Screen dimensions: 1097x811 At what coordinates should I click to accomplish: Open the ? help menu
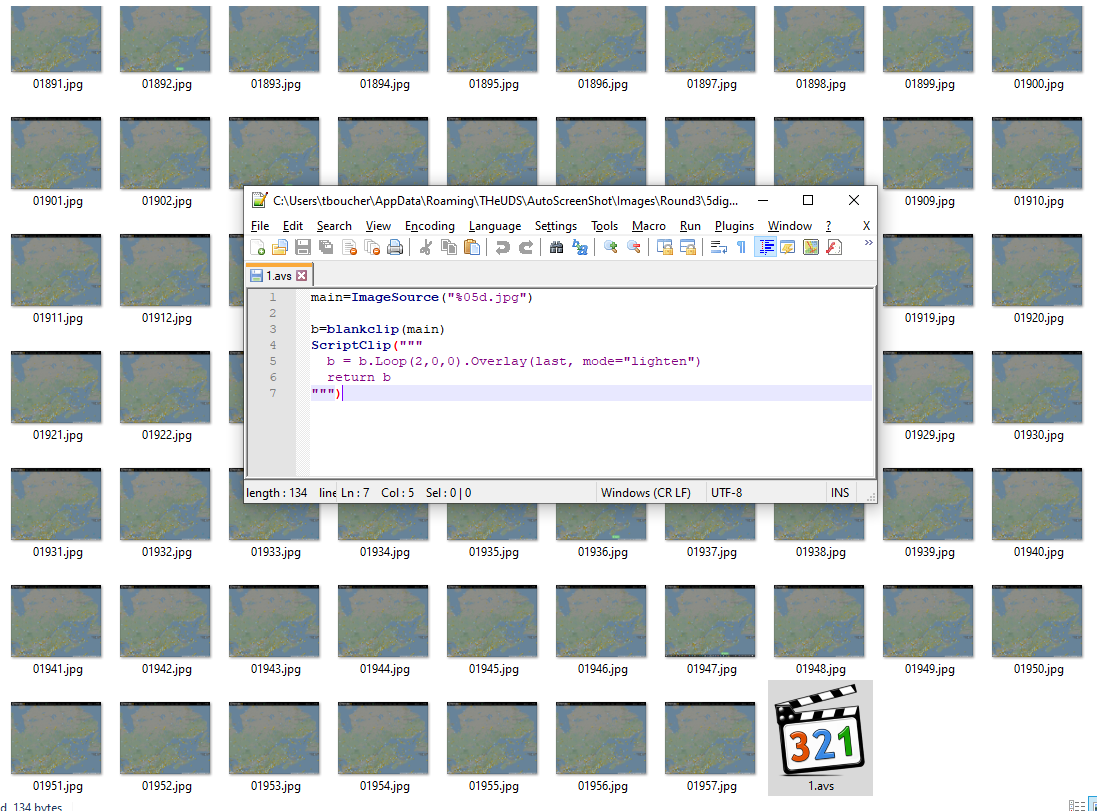click(828, 226)
